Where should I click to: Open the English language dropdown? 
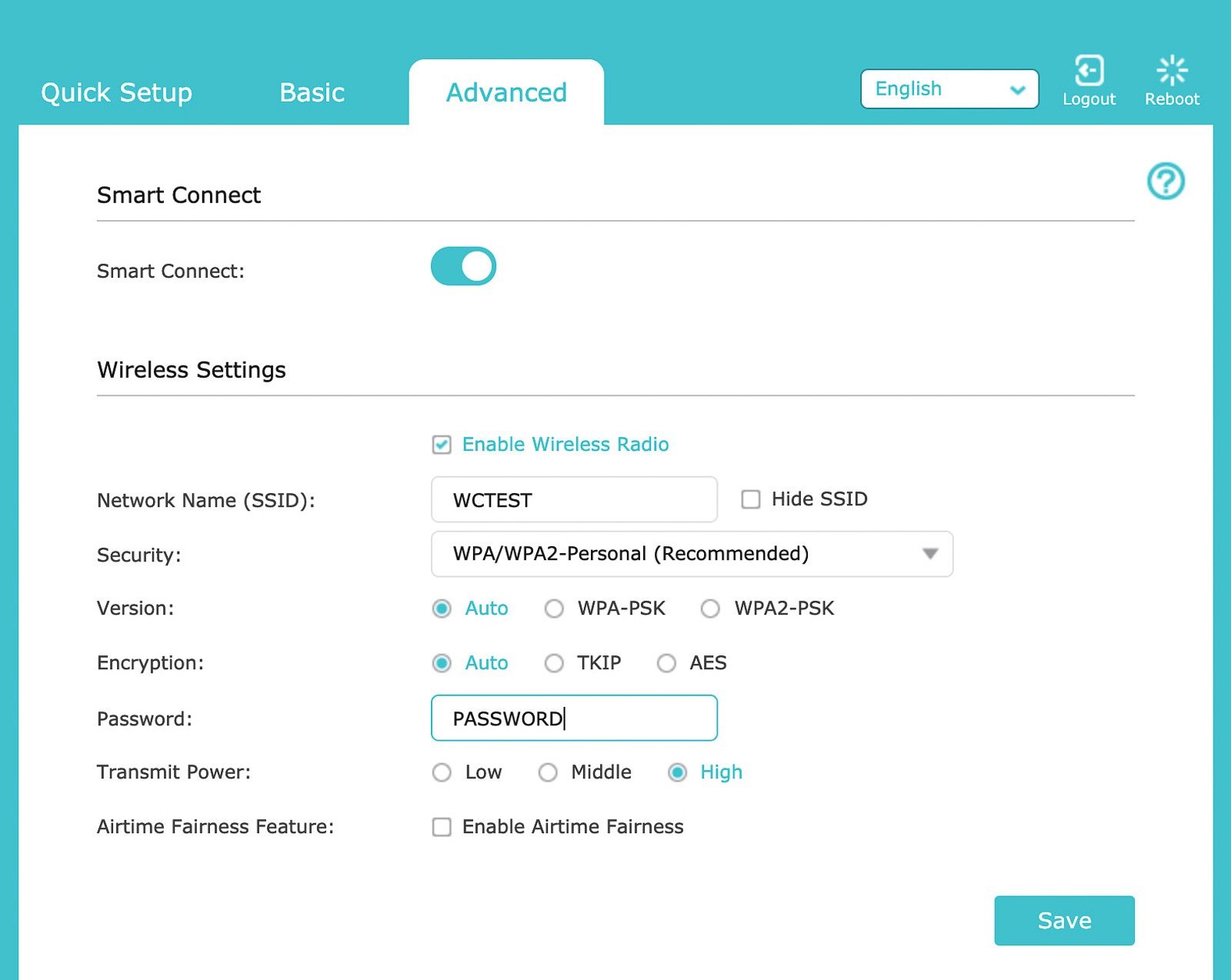coord(949,89)
